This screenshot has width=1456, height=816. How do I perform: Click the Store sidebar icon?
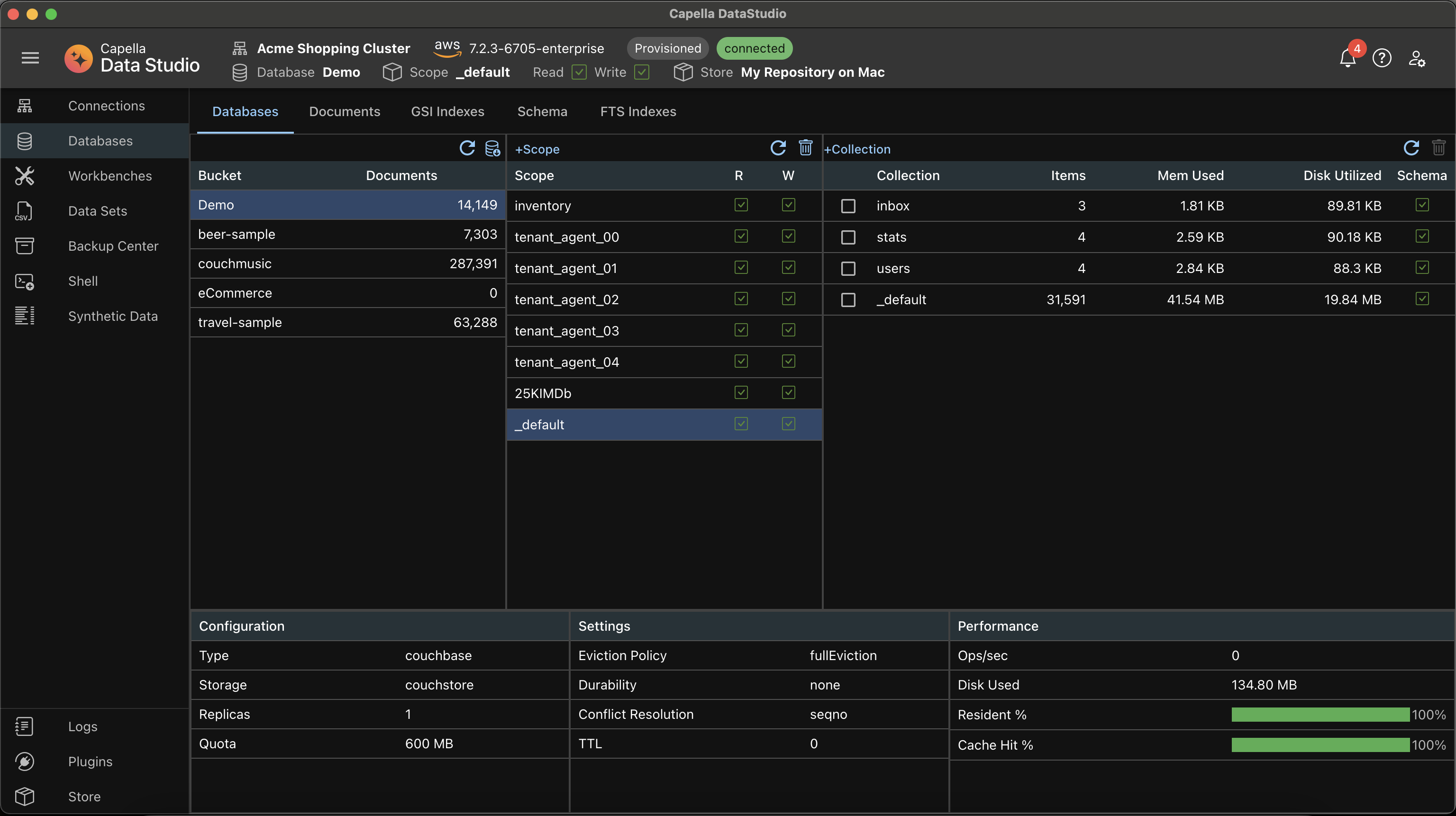point(24,796)
